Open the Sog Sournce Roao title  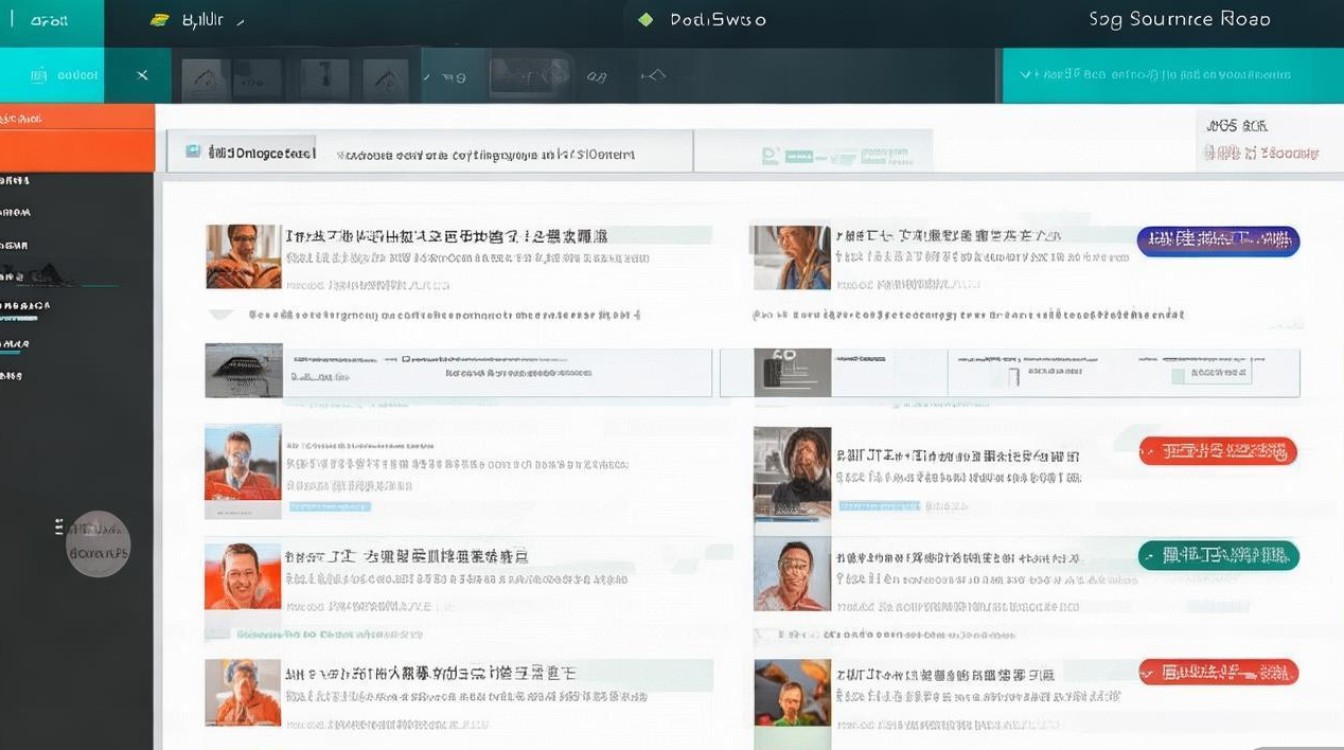coord(1180,19)
